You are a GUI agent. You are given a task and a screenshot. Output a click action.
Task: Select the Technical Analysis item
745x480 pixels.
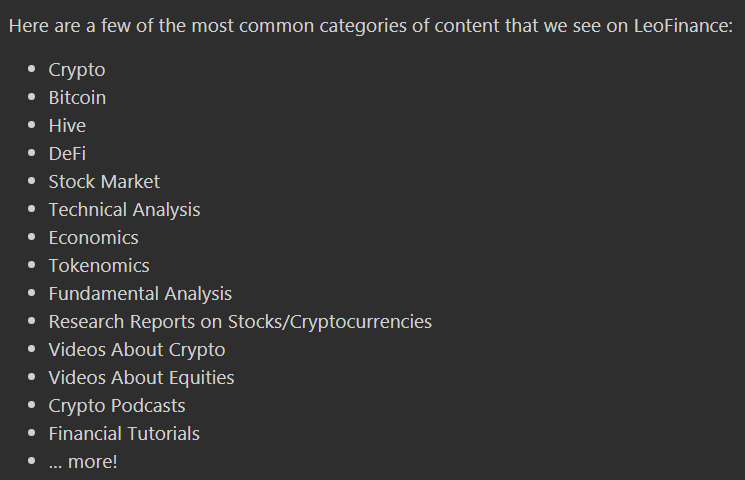pyautogui.click(x=124, y=210)
